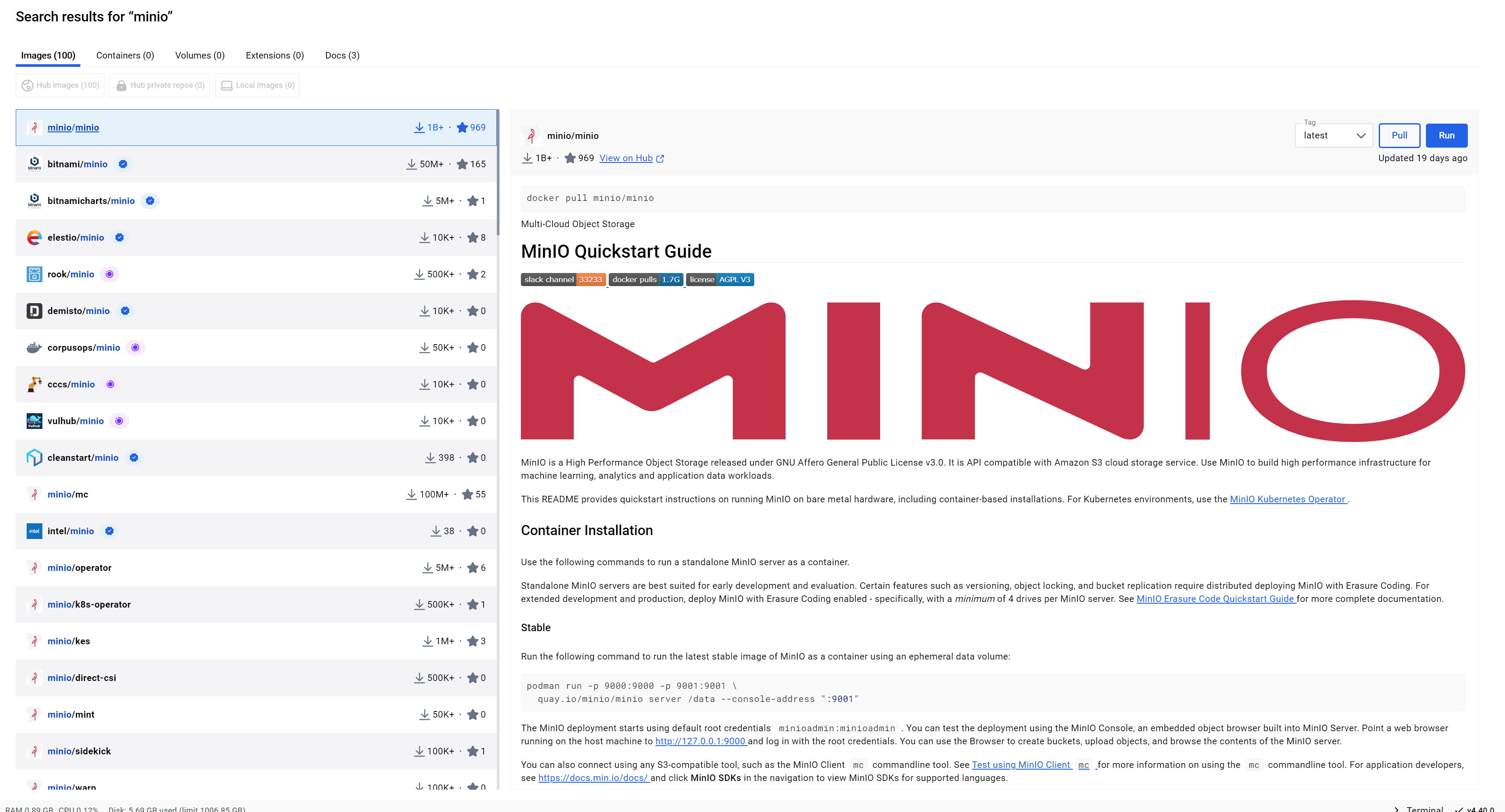Switch to the Images (100) tab
The width and height of the screenshot is (1505, 812).
pyautogui.click(x=48, y=55)
